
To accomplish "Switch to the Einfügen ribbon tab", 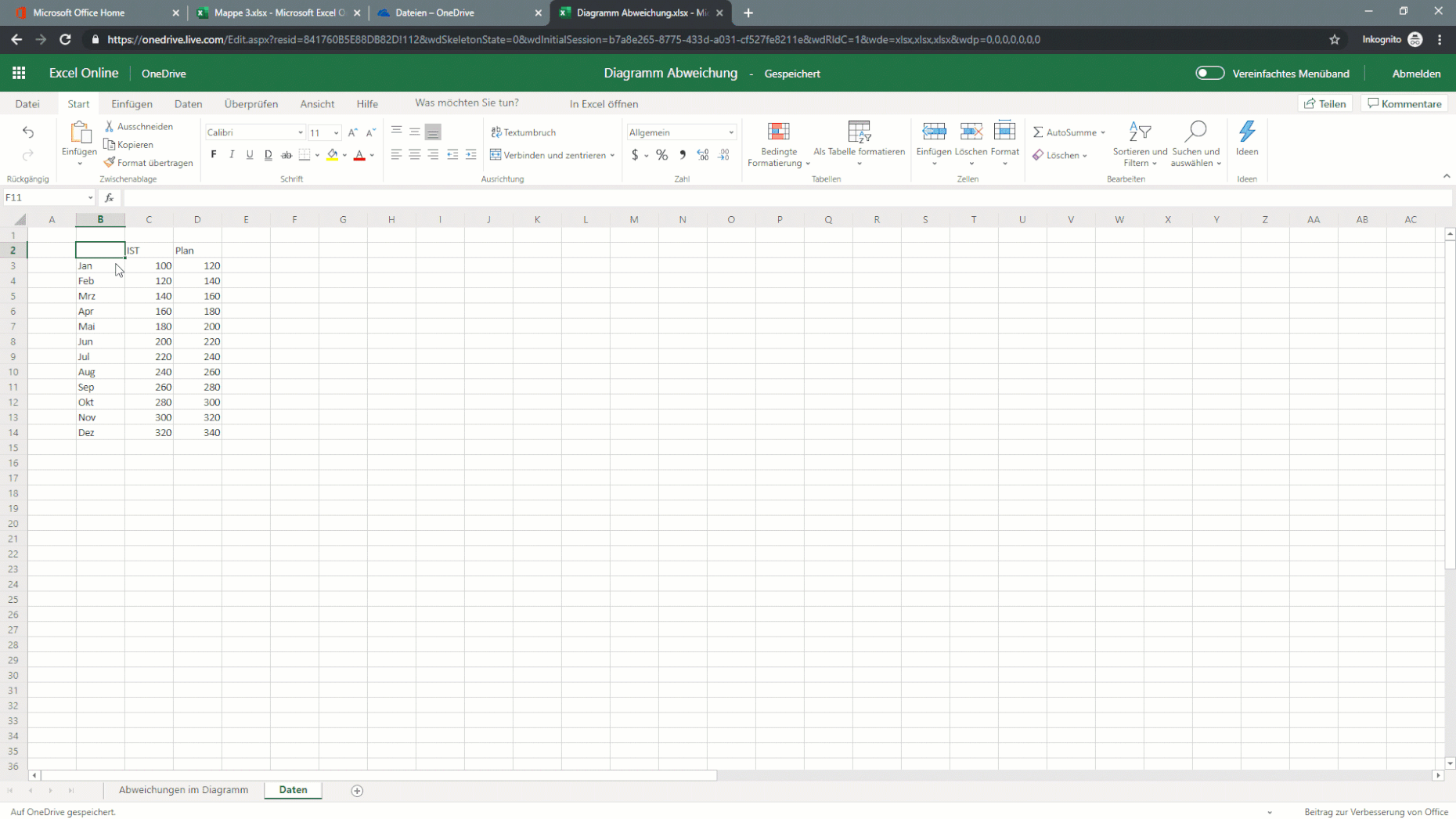I will coord(132,103).
